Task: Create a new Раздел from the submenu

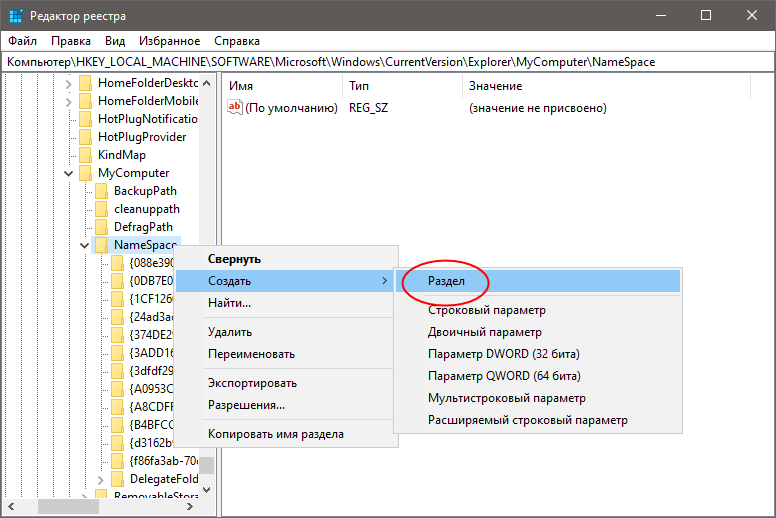Action: [538, 281]
